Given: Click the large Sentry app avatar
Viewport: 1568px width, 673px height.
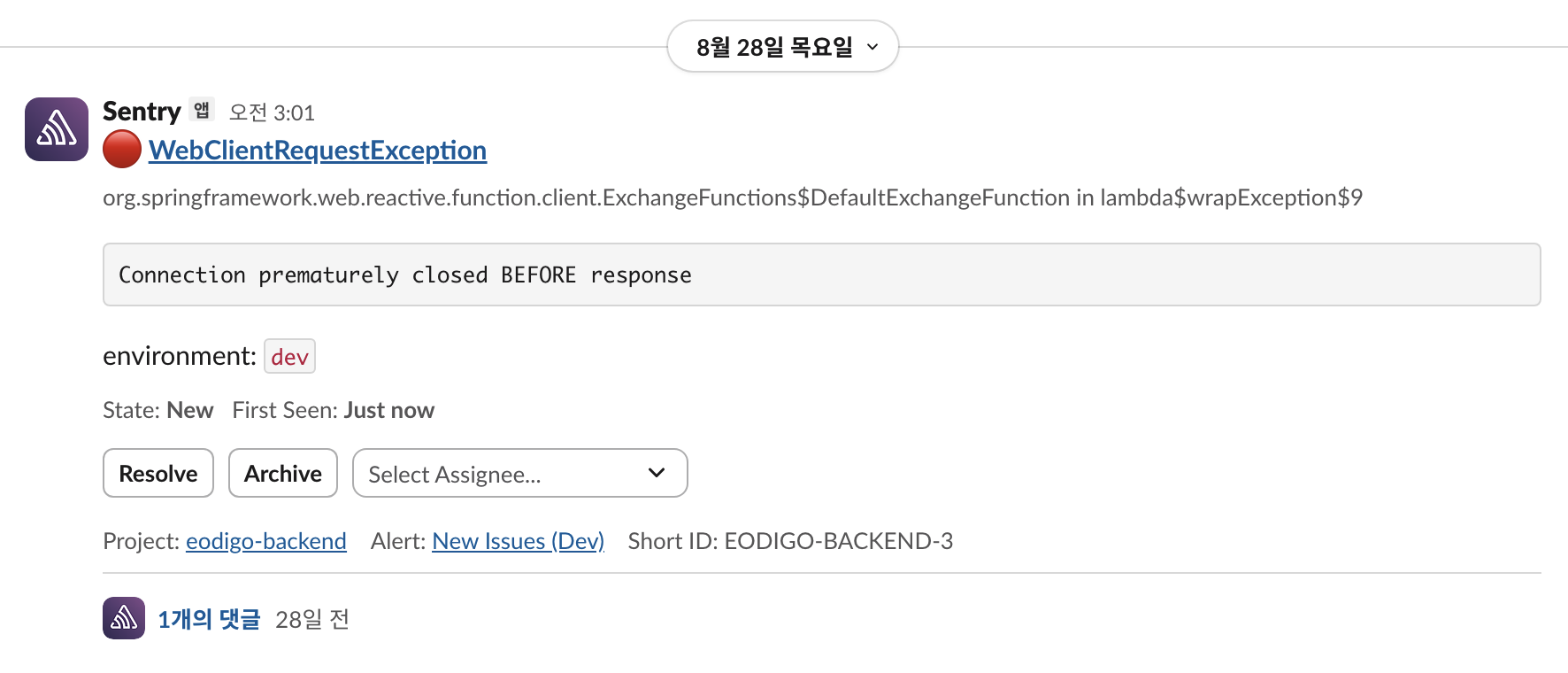Looking at the screenshot, I should (x=57, y=129).
